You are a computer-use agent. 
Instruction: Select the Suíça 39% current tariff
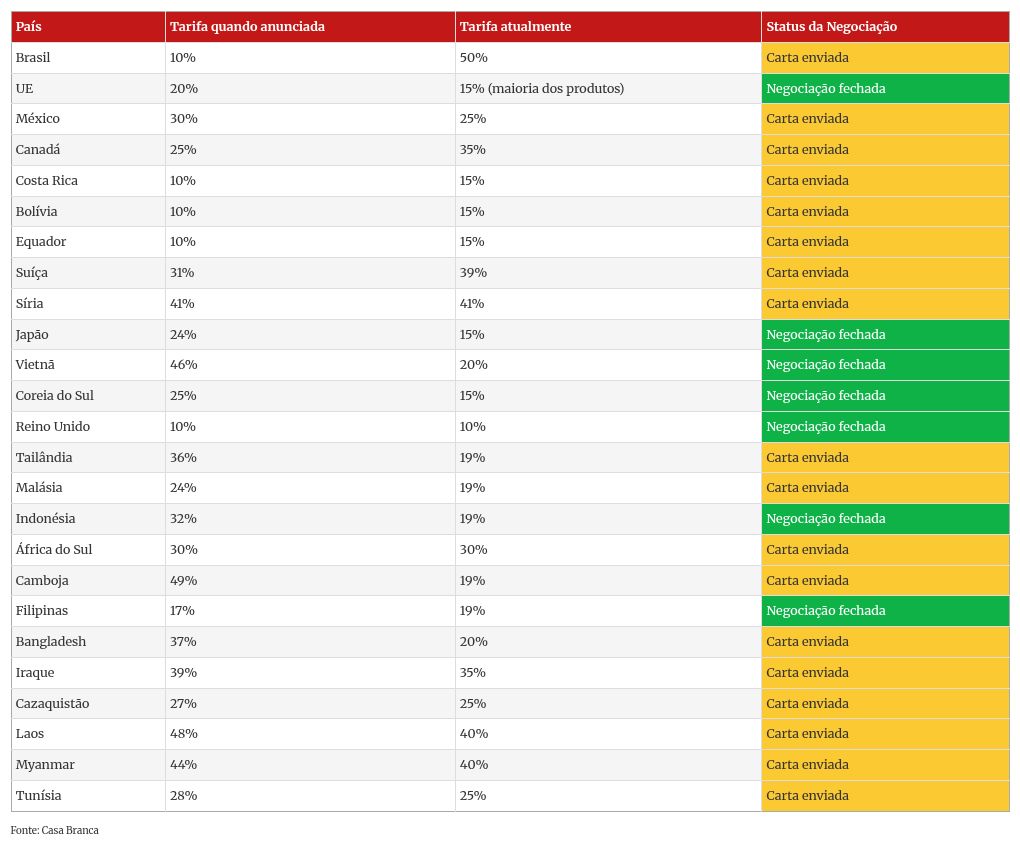point(473,273)
